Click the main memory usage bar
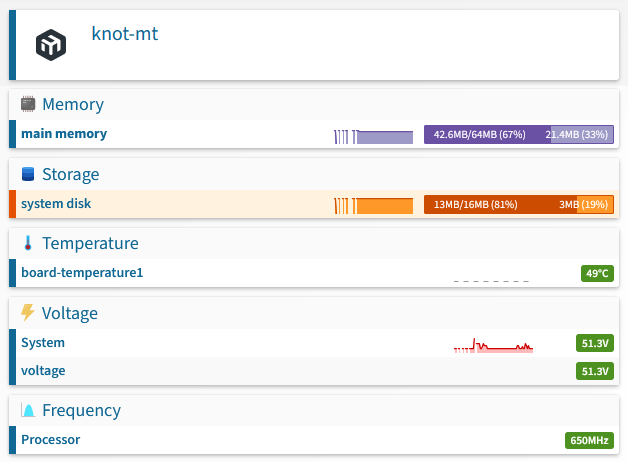628x462 pixels. click(x=519, y=135)
